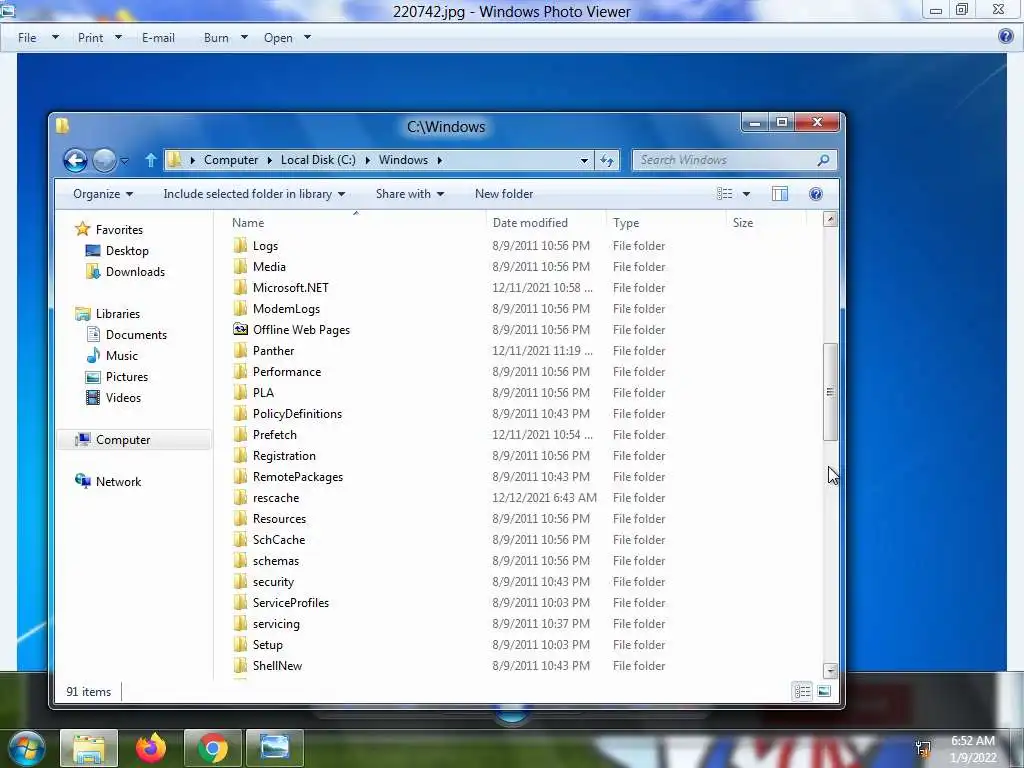Launch Google Chrome from the taskbar

click(x=213, y=748)
